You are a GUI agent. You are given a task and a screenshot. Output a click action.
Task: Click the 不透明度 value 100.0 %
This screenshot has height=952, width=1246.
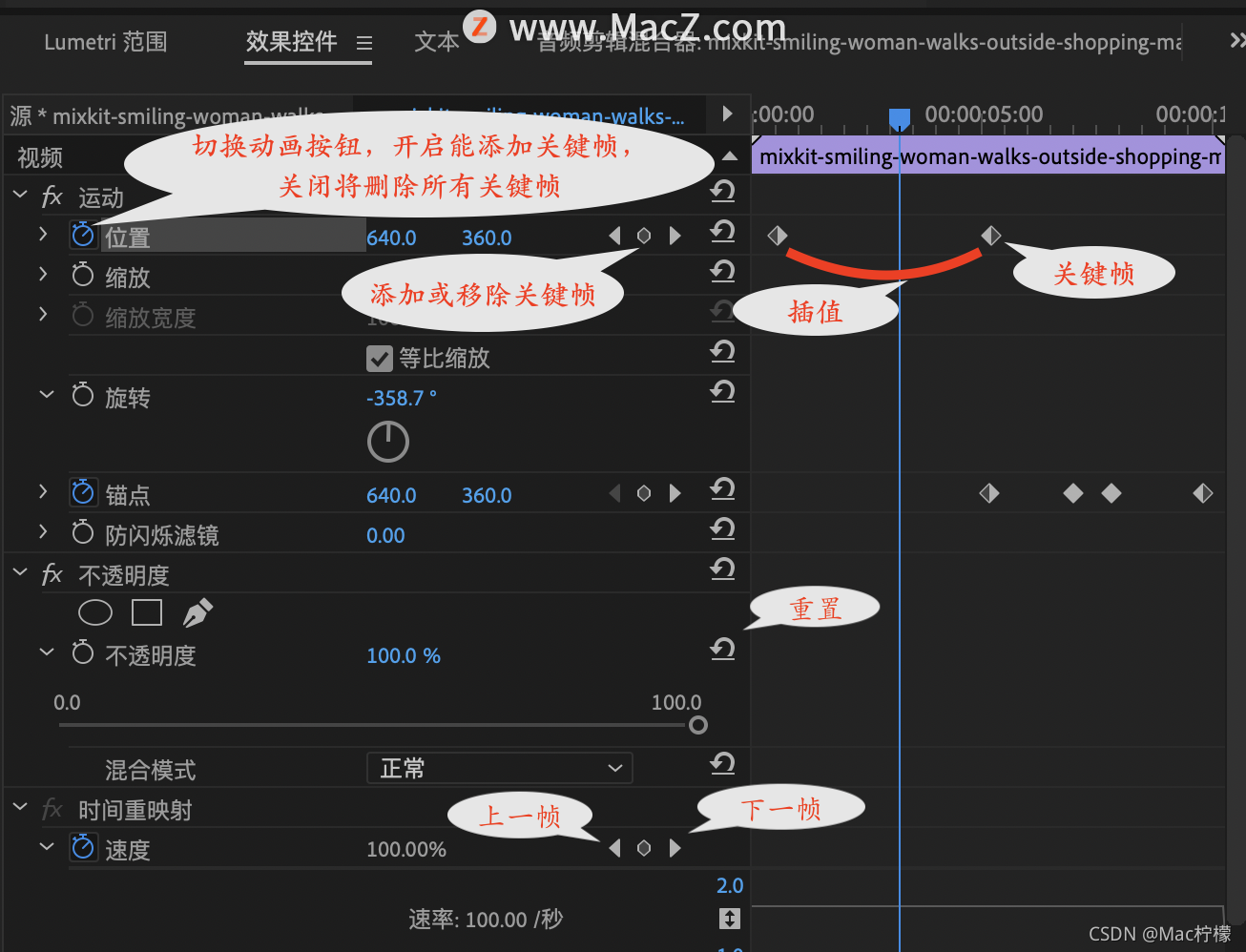tap(404, 655)
